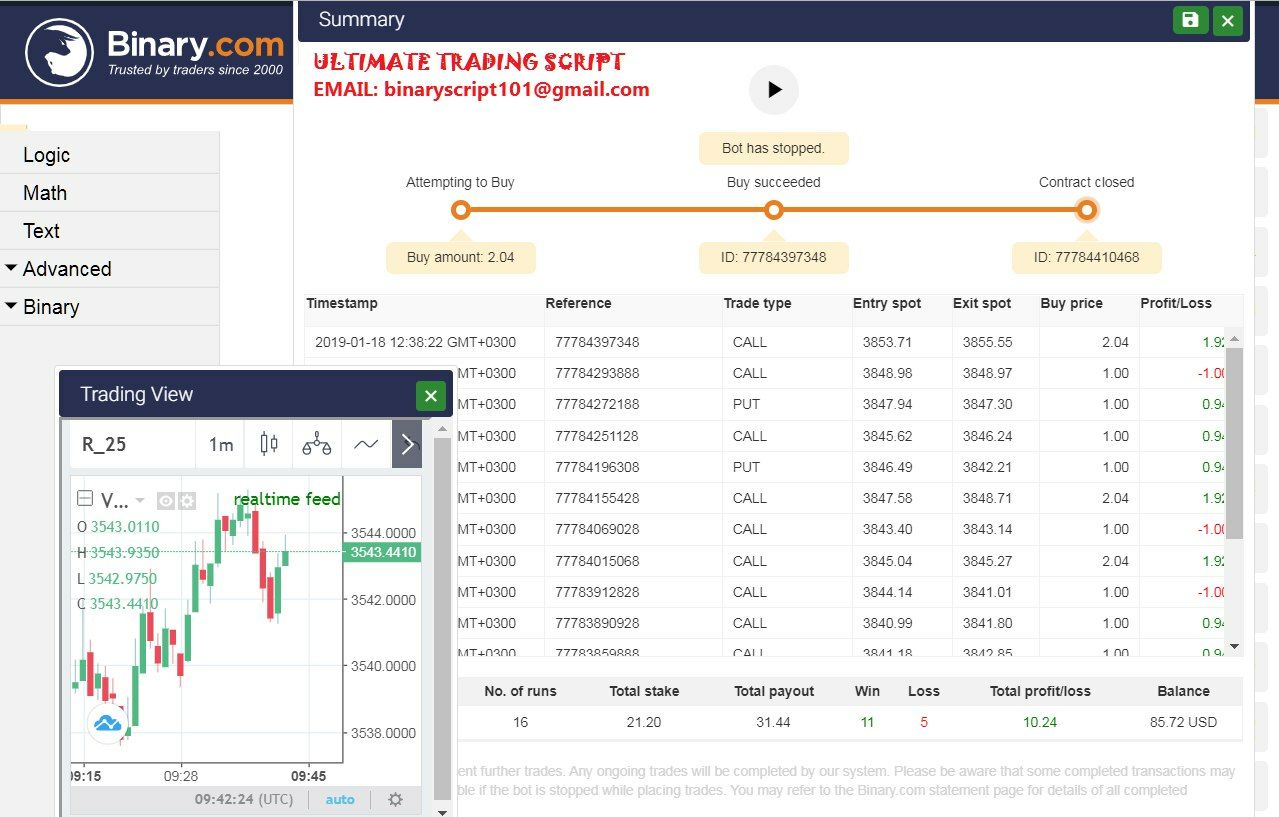Select reference 77784196308 cell
Viewport: 1279px width, 817px height.
[x=597, y=467]
